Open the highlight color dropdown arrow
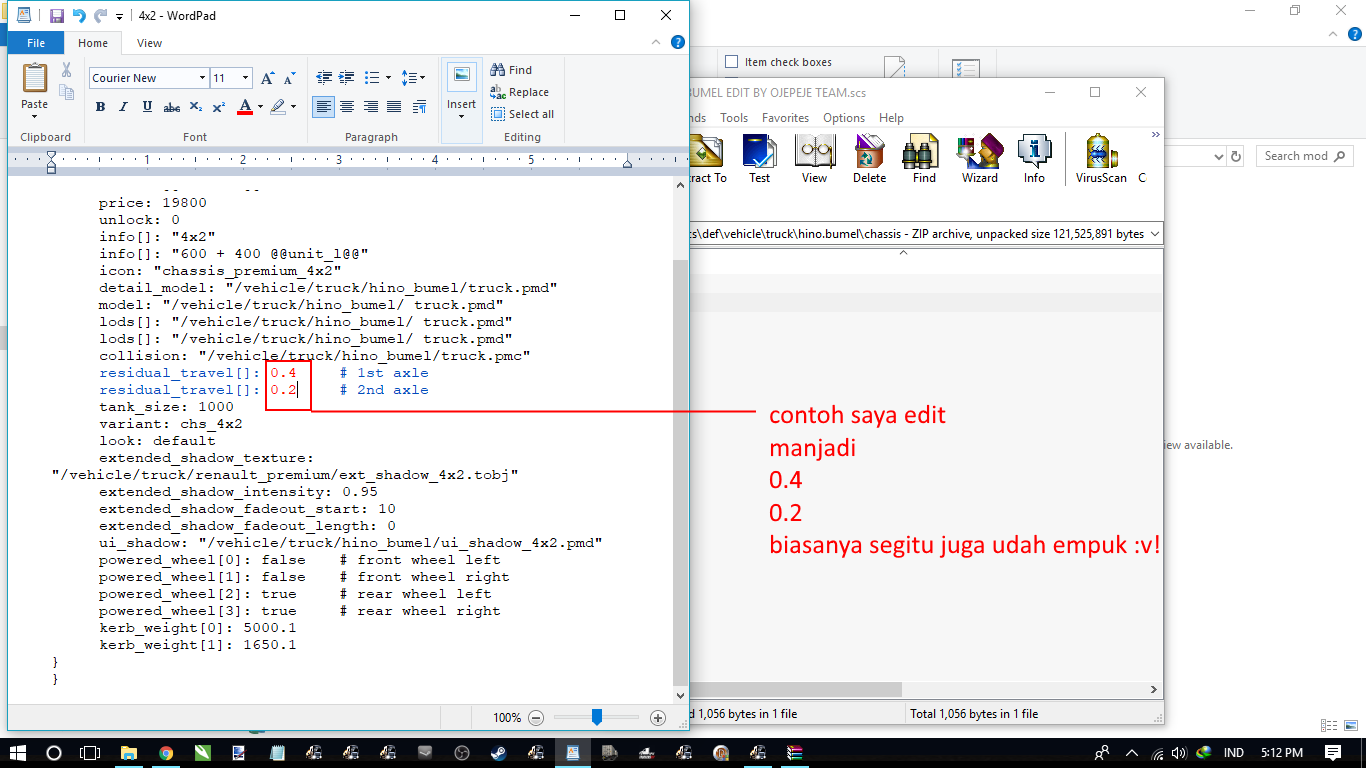This screenshot has height=768, width=1366. click(x=293, y=107)
